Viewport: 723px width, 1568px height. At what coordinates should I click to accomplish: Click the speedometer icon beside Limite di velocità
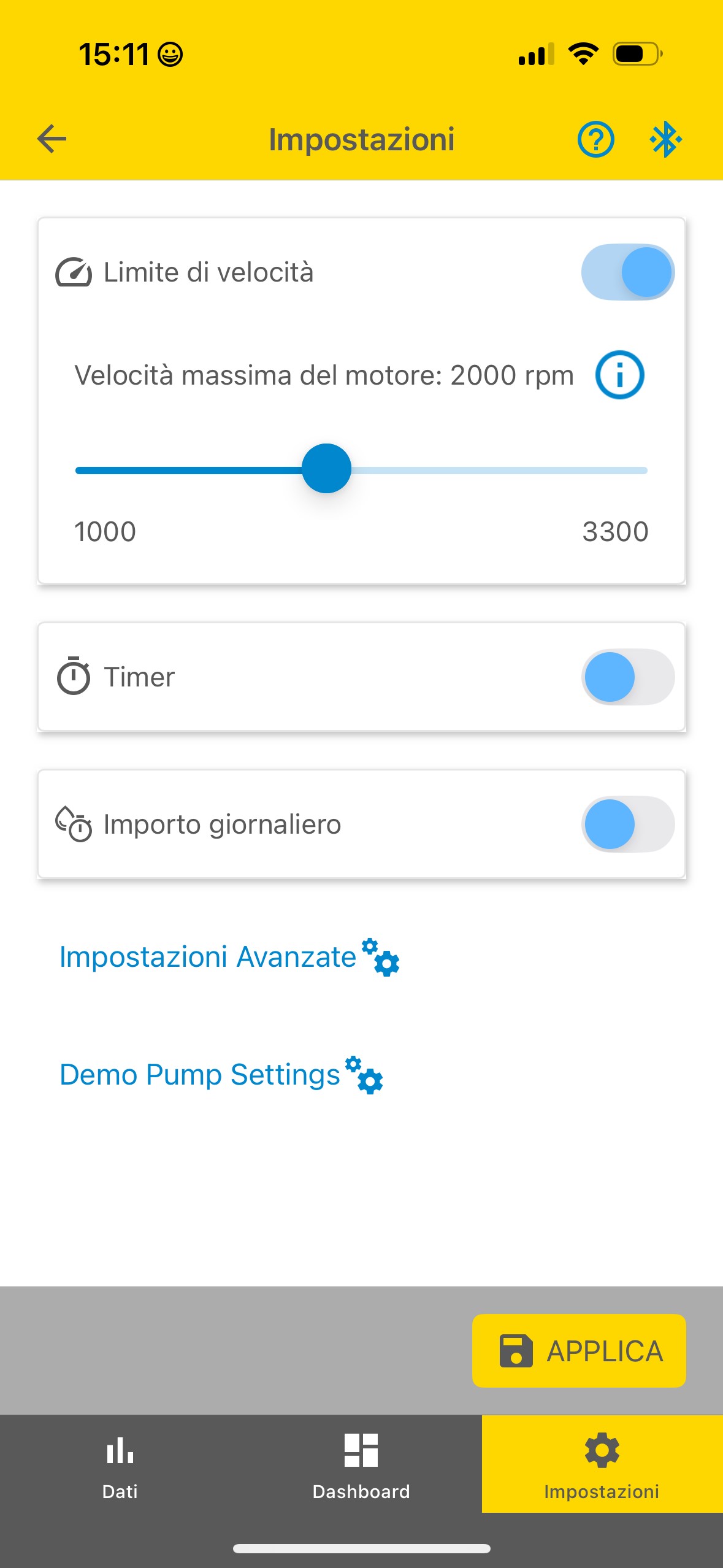click(x=74, y=272)
